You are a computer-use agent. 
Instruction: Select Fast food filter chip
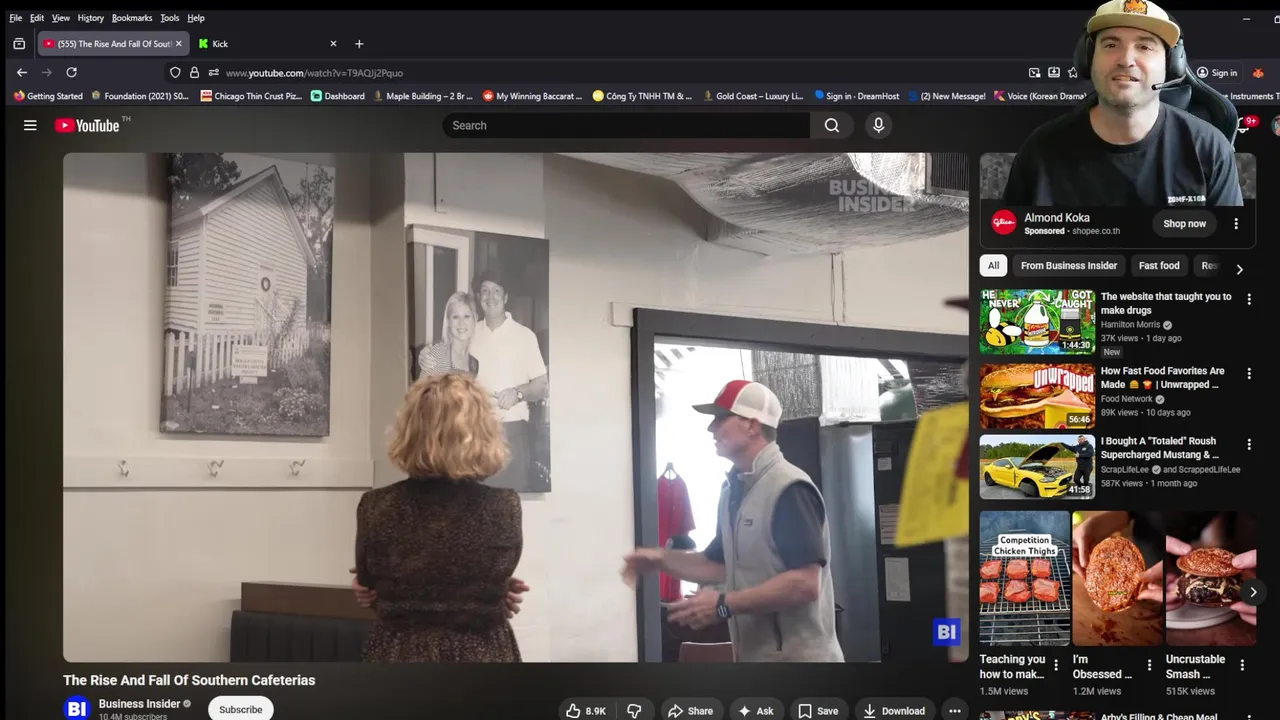click(1159, 265)
